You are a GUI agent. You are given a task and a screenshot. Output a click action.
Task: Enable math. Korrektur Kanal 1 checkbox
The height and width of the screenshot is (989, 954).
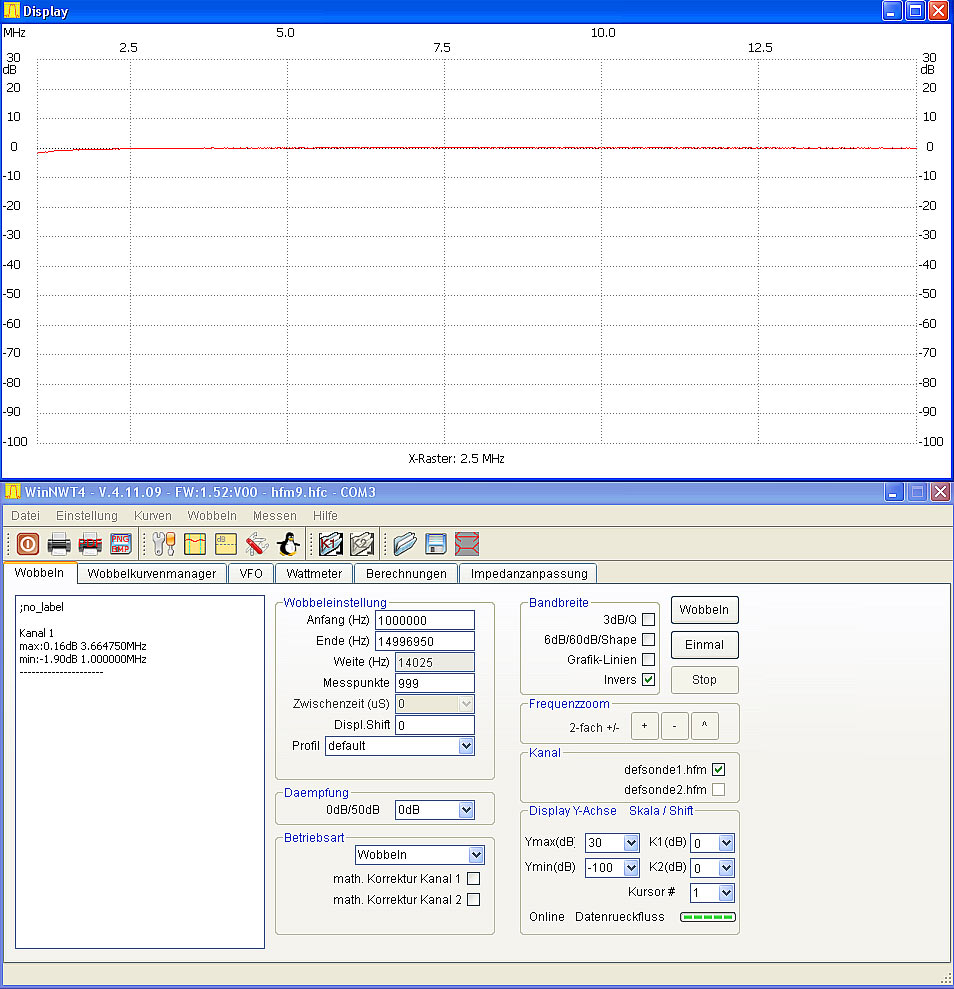tap(474, 879)
